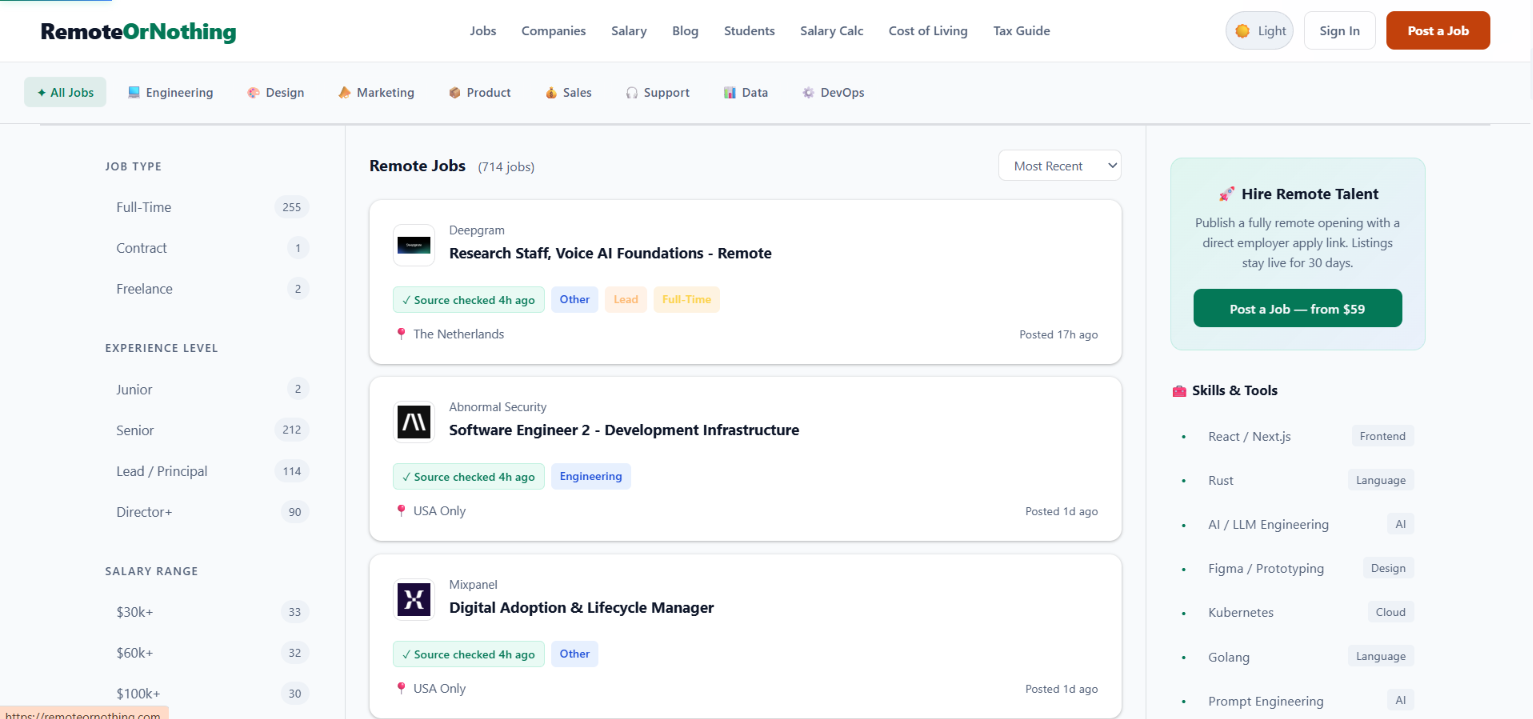Click the Support category headphones icon
This screenshot has height=719, width=1533.
click(632, 93)
